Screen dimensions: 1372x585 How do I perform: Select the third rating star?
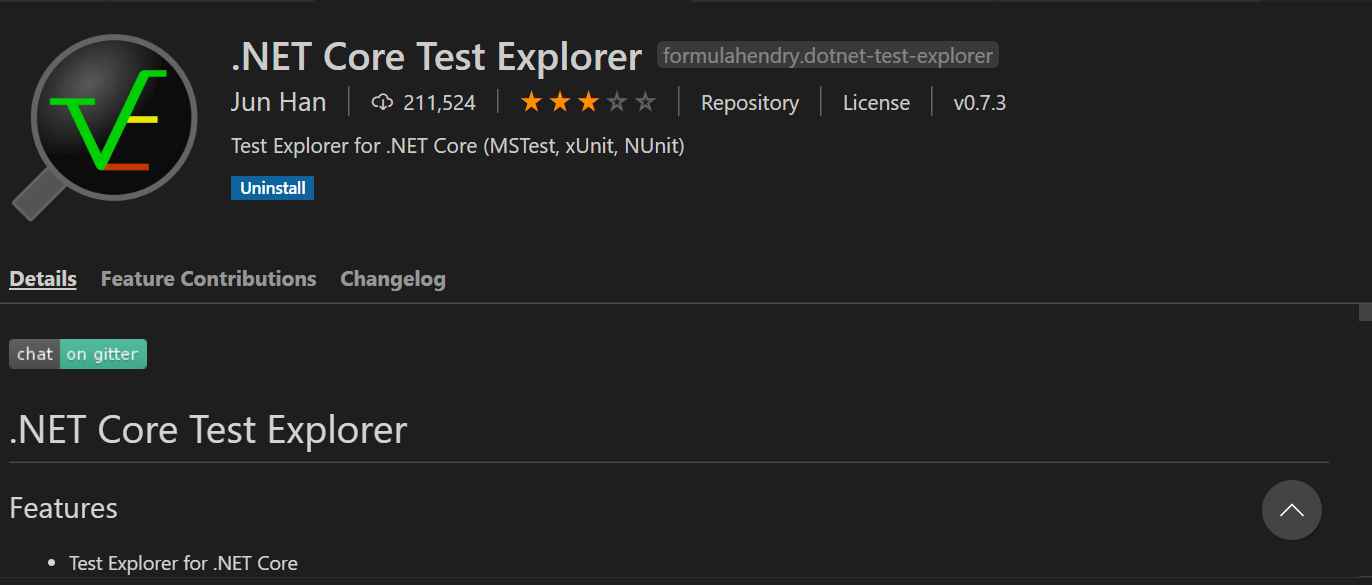pos(588,101)
